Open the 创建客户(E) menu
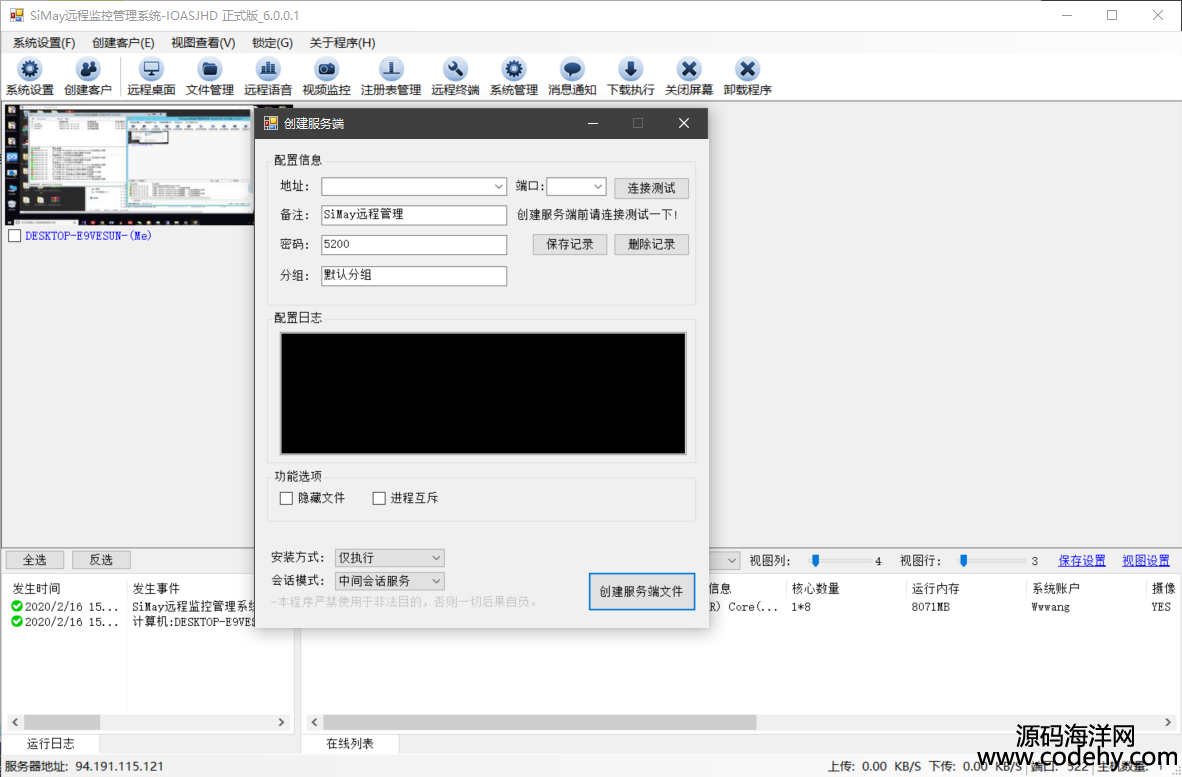 pos(123,43)
